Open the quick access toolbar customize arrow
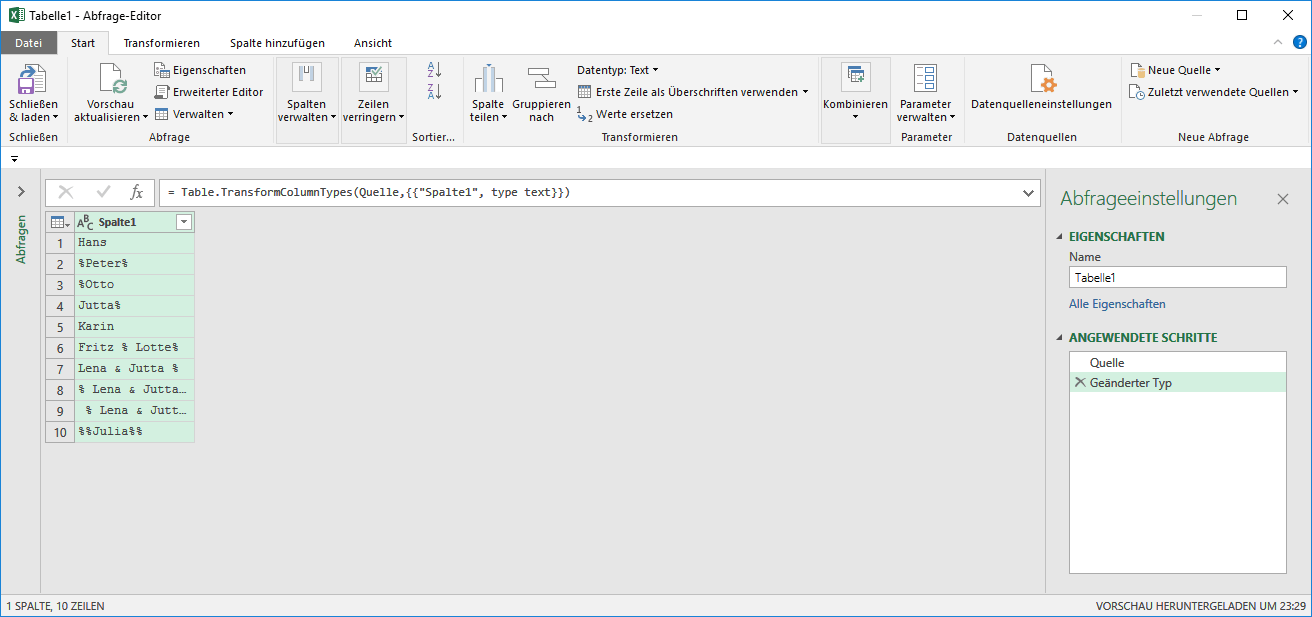1312x617 pixels. pyautogui.click(x=14, y=159)
